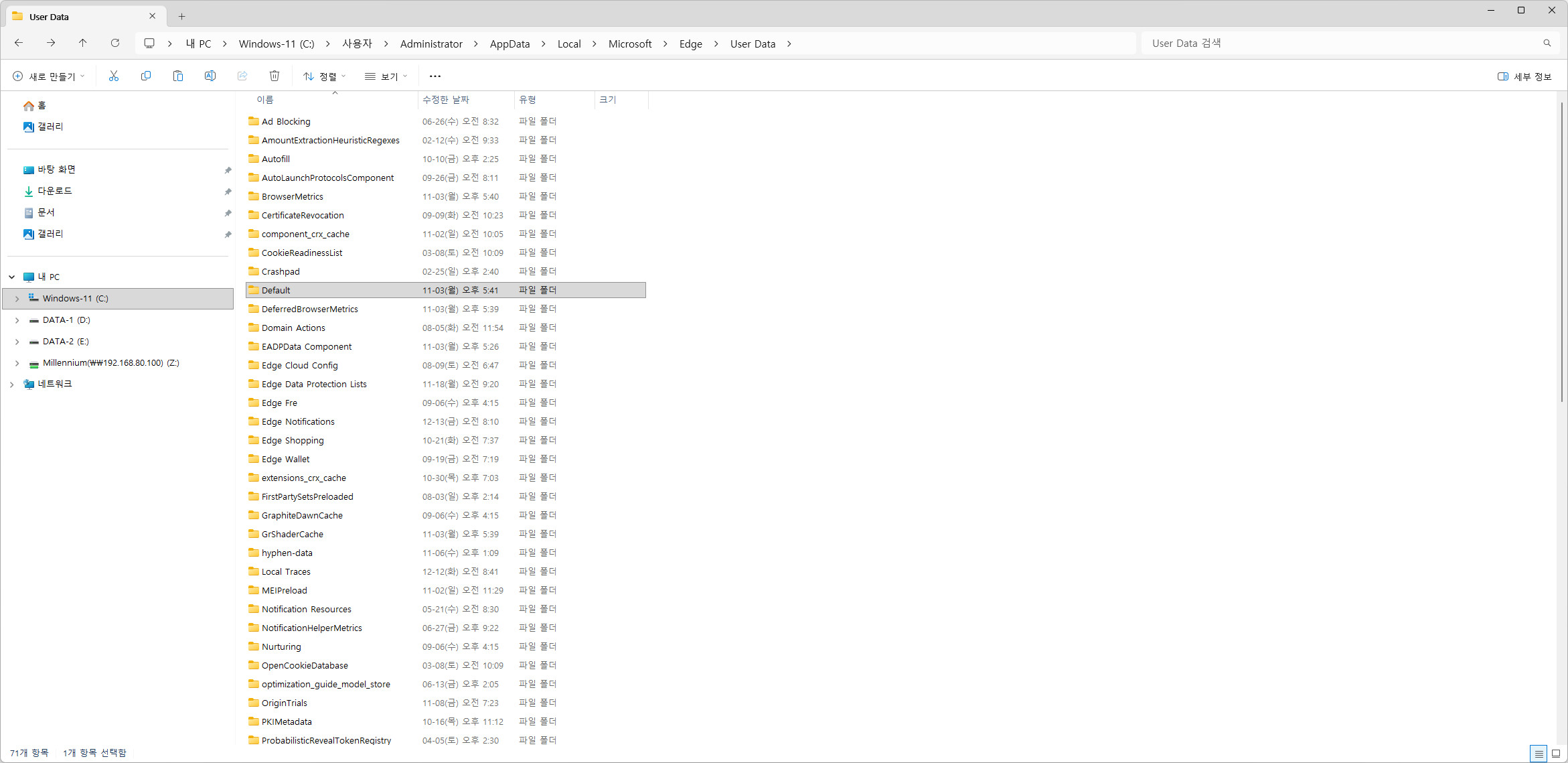
Task: Click the User Data 검색 search field
Action: [1339, 44]
